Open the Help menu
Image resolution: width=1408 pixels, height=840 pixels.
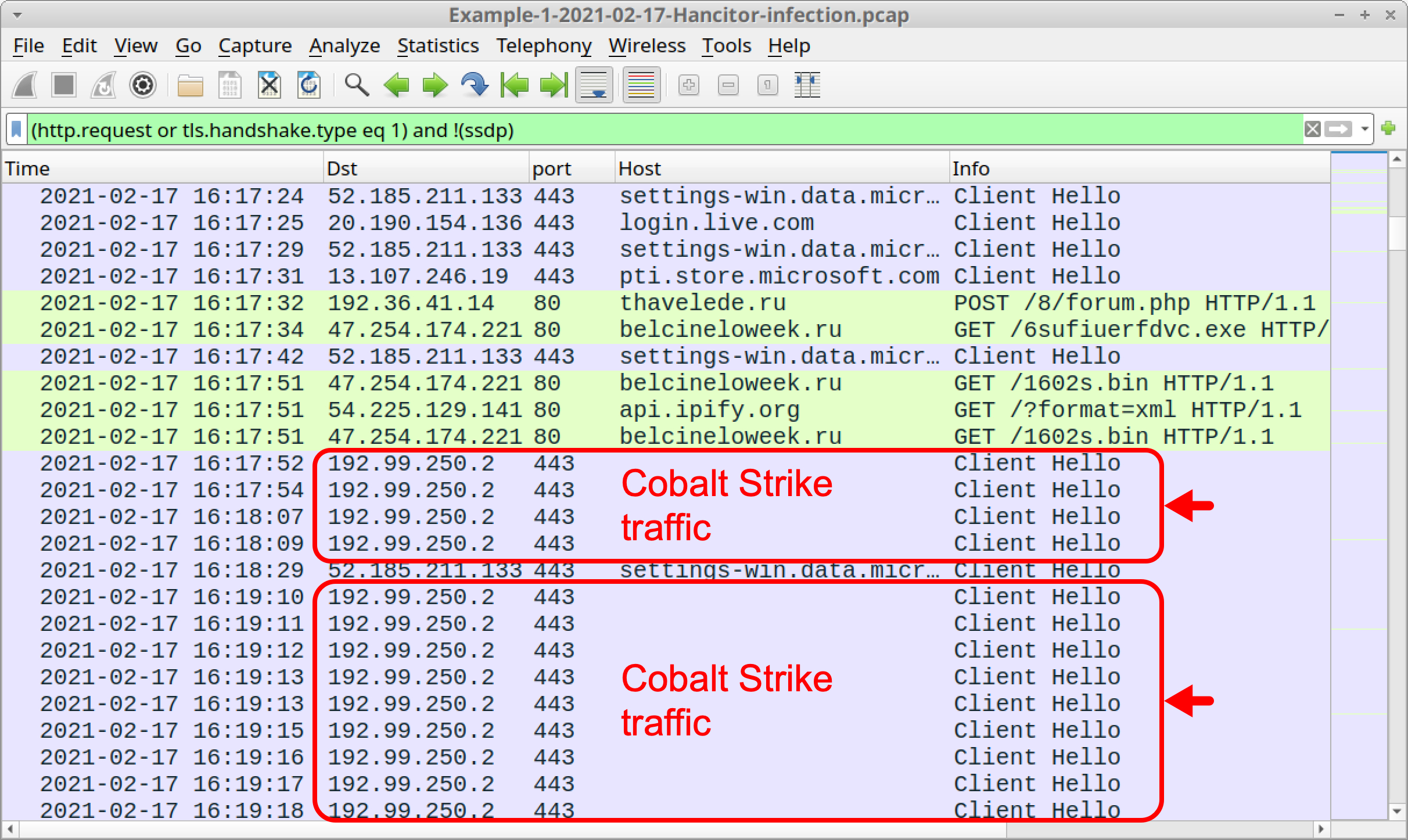(x=789, y=45)
